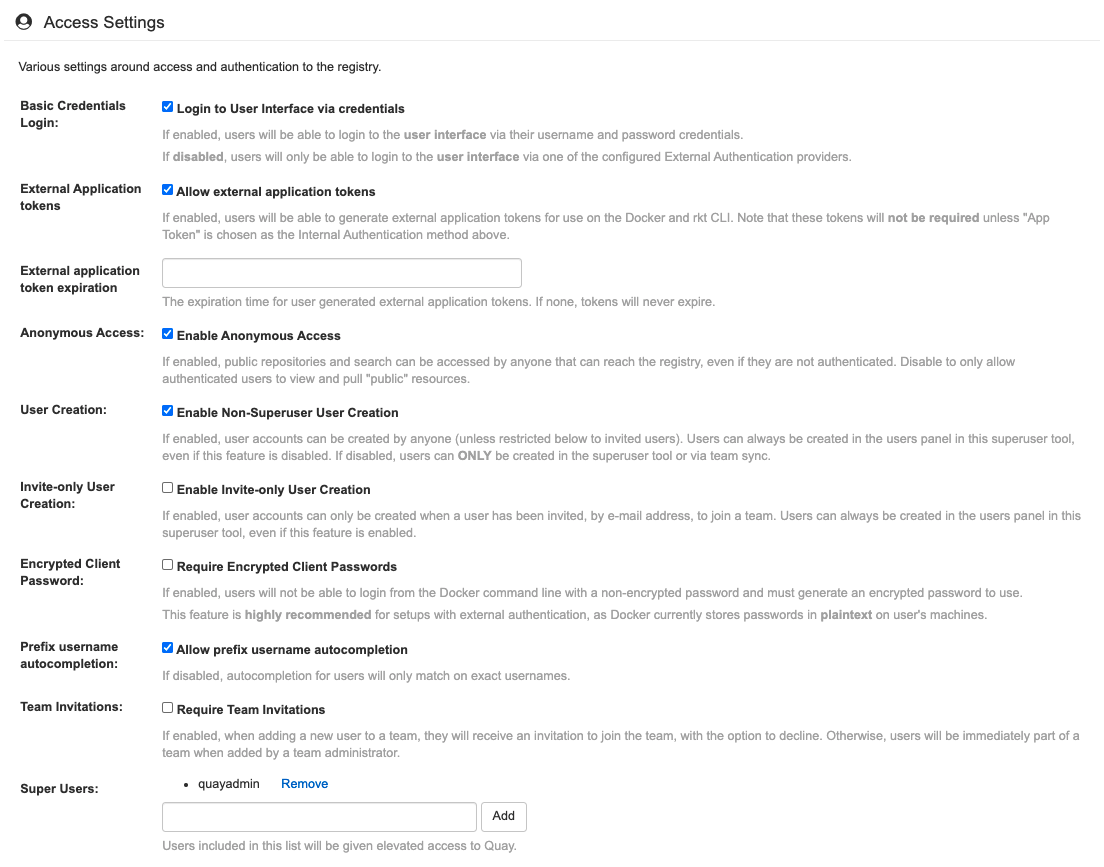Image resolution: width=1104 pixels, height=867 pixels.
Task: Uncheck Login to User Interface via credentials
Action: (x=168, y=108)
